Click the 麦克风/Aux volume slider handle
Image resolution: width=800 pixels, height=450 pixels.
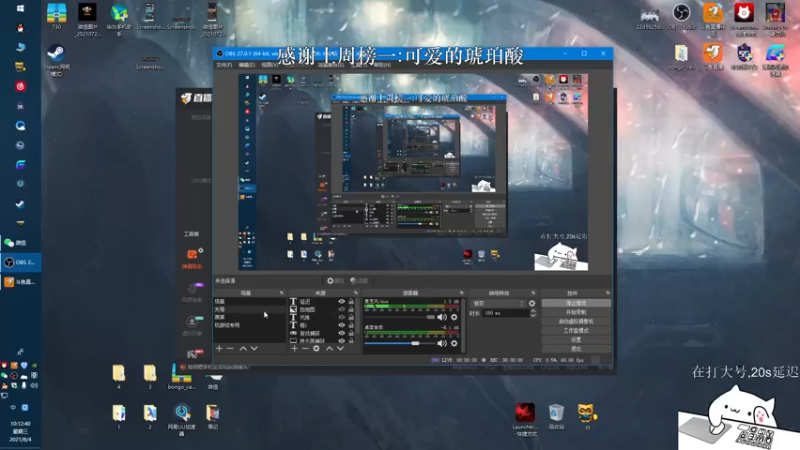point(431,317)
